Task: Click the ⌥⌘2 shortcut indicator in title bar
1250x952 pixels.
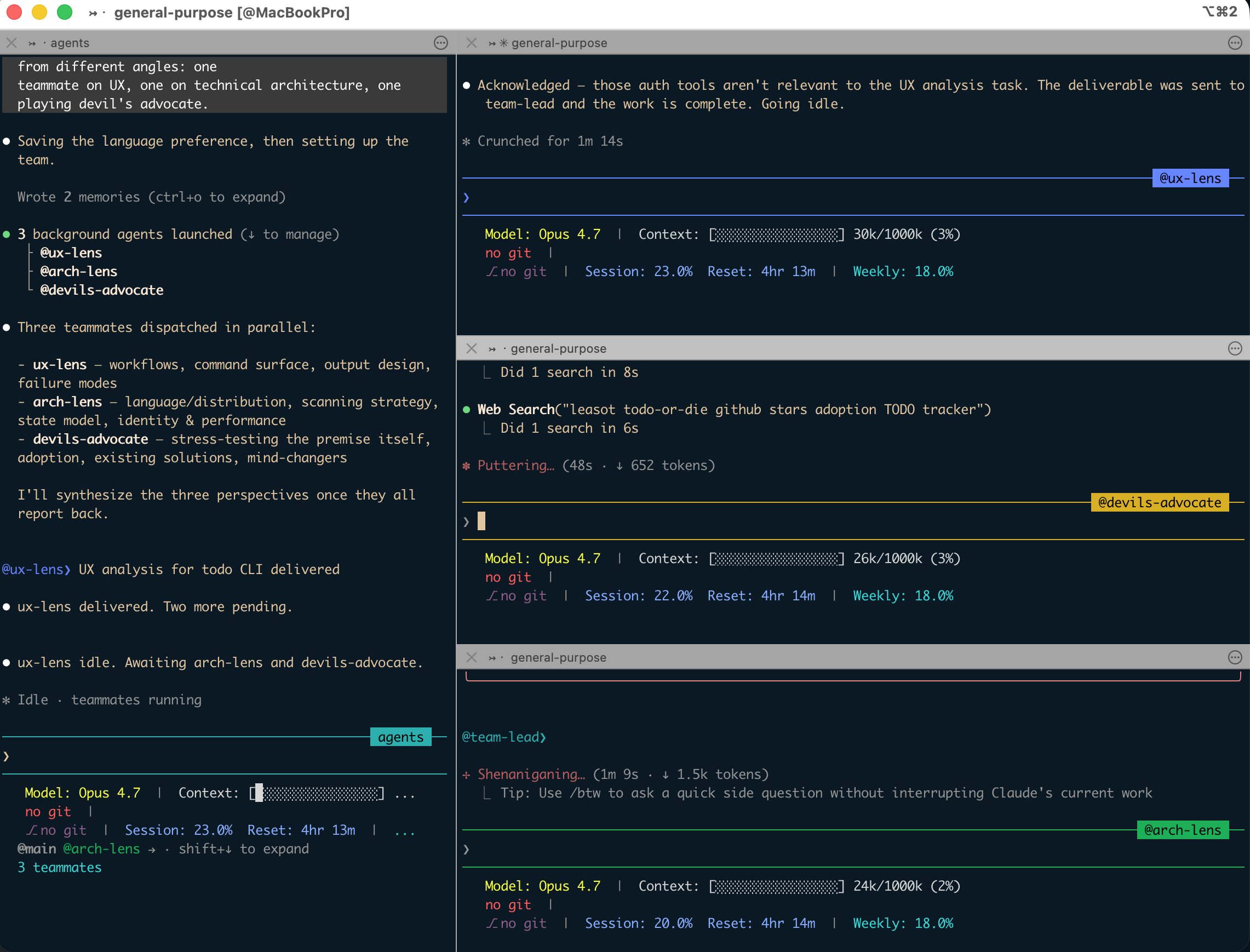Action: (x=1219, y=12)
